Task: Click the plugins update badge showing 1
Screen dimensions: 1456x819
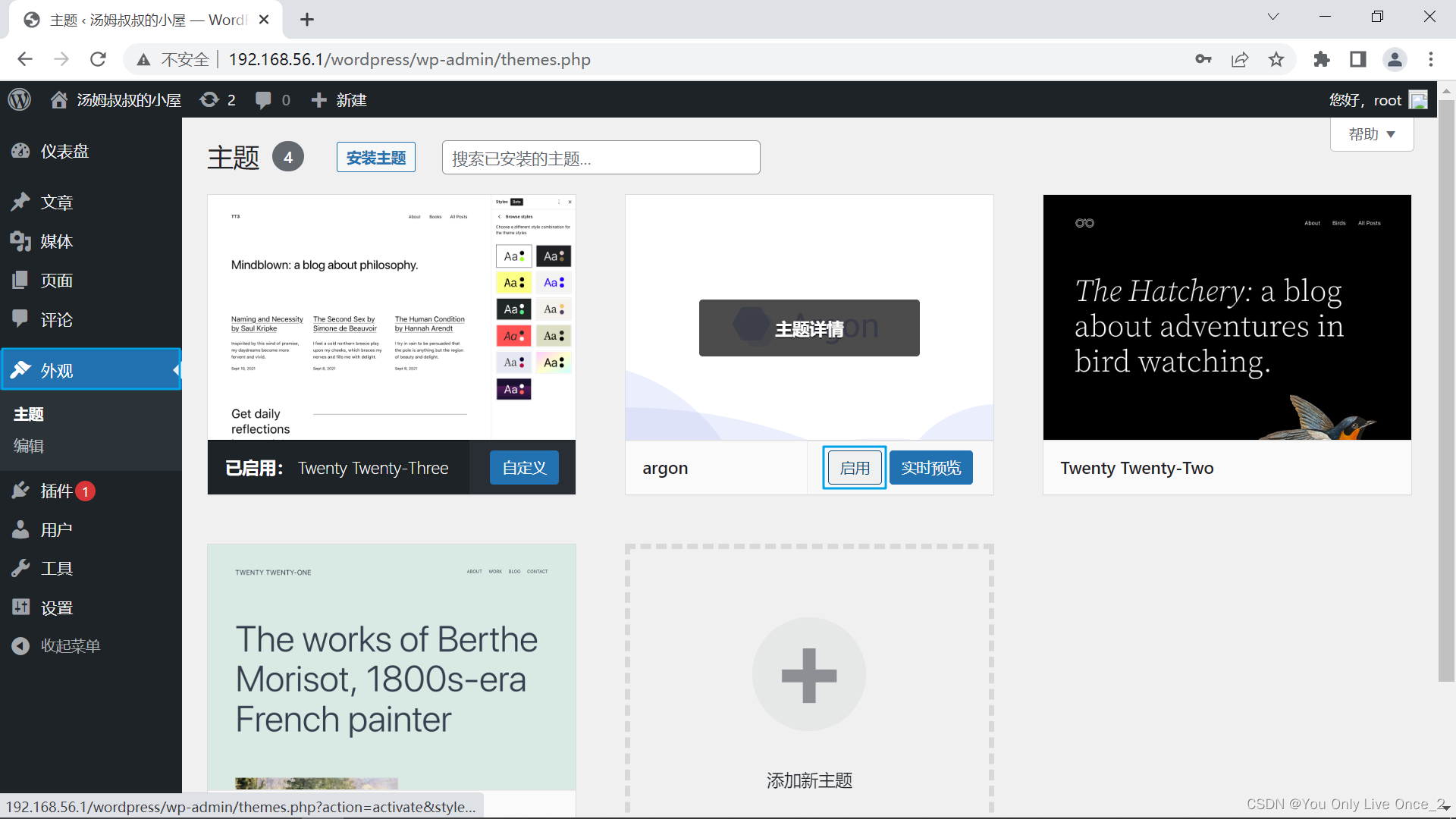Action: pyautogui.click(x=86, y=491)
